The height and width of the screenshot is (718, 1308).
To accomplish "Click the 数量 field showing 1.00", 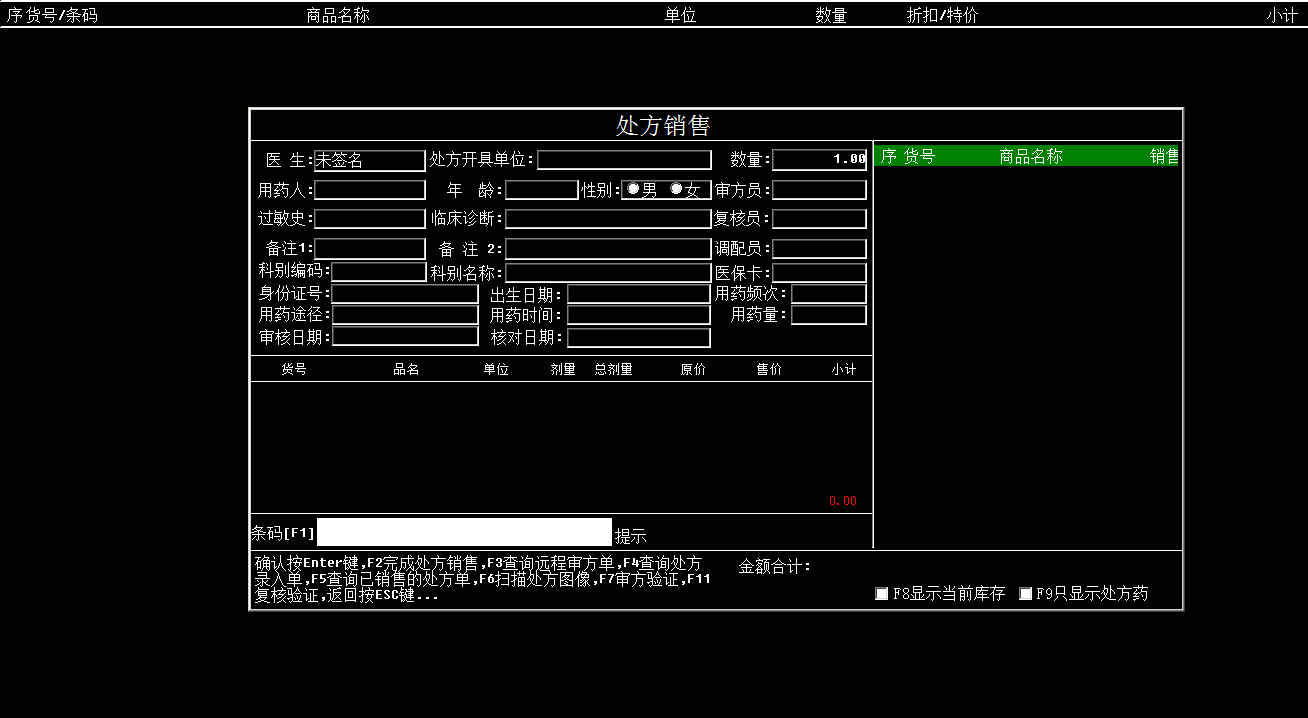I will [819, 160].
